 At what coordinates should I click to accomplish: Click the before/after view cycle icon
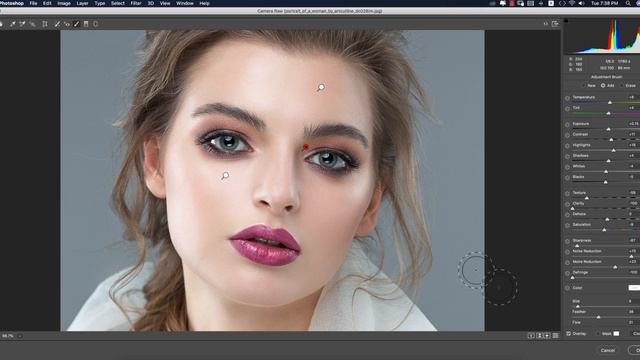click(531, 336)
